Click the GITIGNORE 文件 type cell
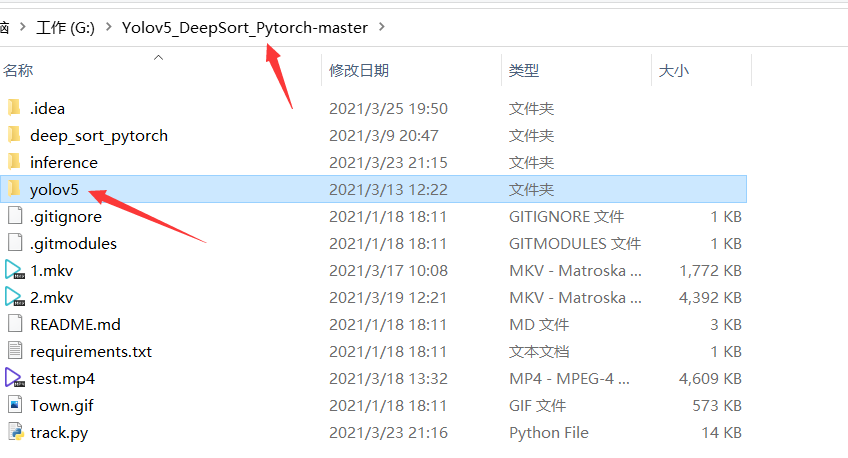 click(566, 217)
